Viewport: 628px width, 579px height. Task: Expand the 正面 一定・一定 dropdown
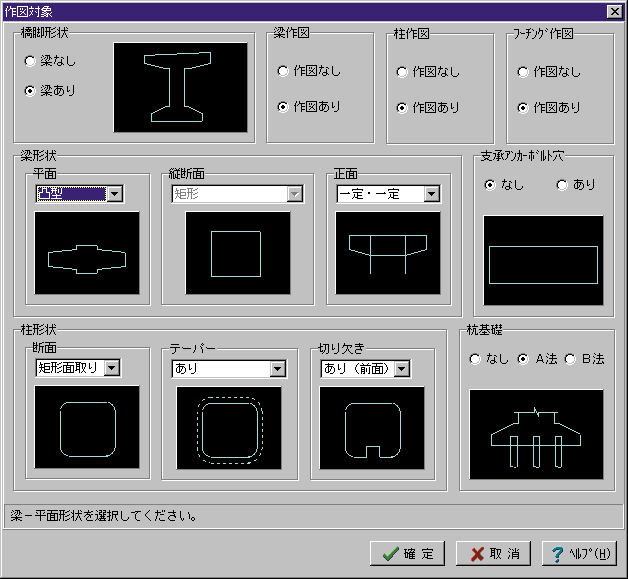tap(431, 194)
